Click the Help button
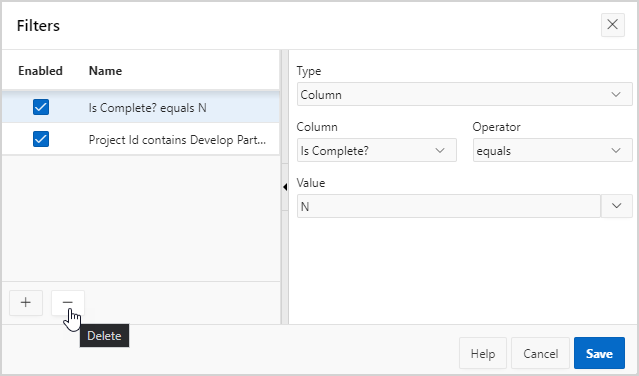Viewport: 639px width, 376px height. point(483,353)
